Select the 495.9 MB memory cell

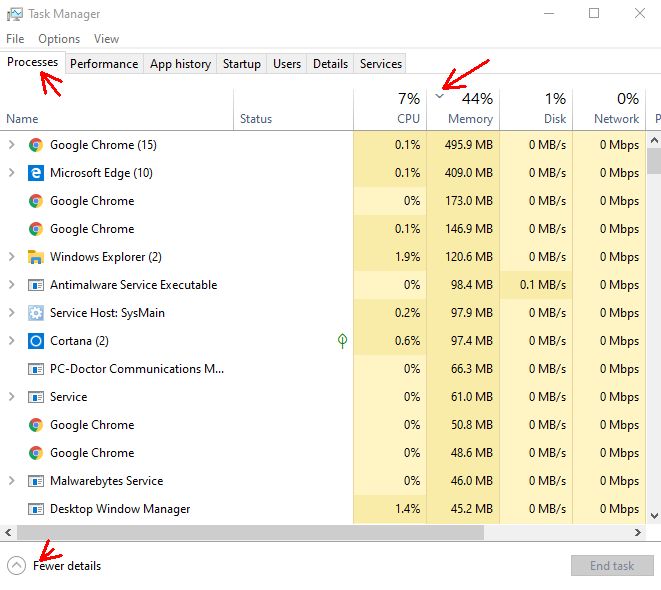coord(463,145)
